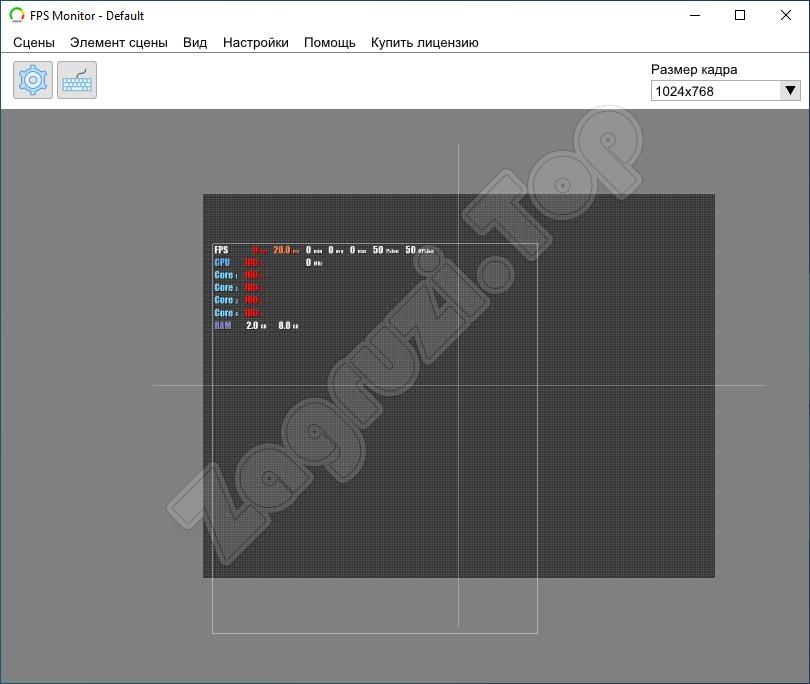Viewport: 810px width, 684px height.
Task: Open scene settings with the gear icon
Action: pos(33,80)
